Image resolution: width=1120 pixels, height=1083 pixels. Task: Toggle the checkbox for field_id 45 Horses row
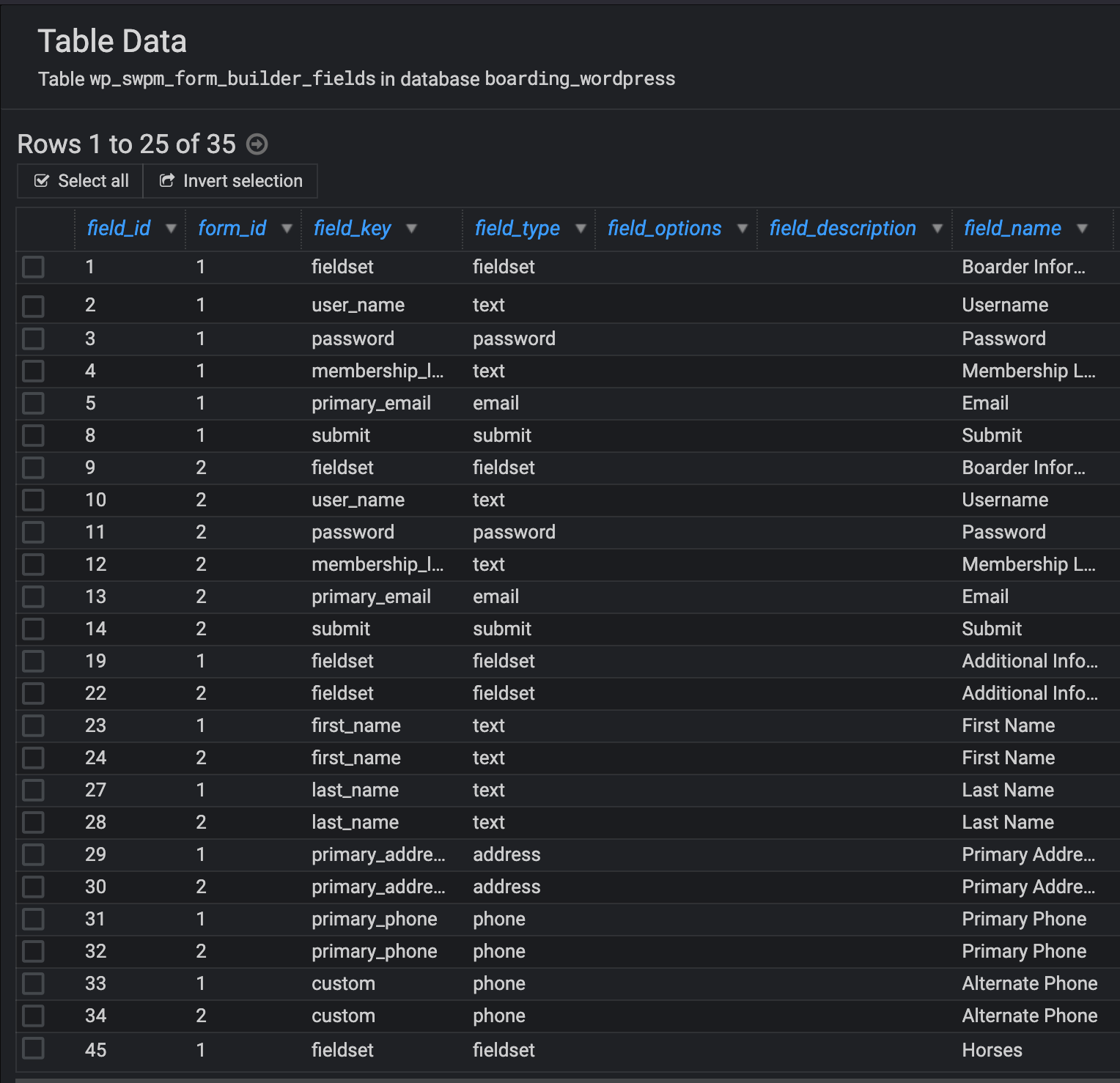(33, 1049)
